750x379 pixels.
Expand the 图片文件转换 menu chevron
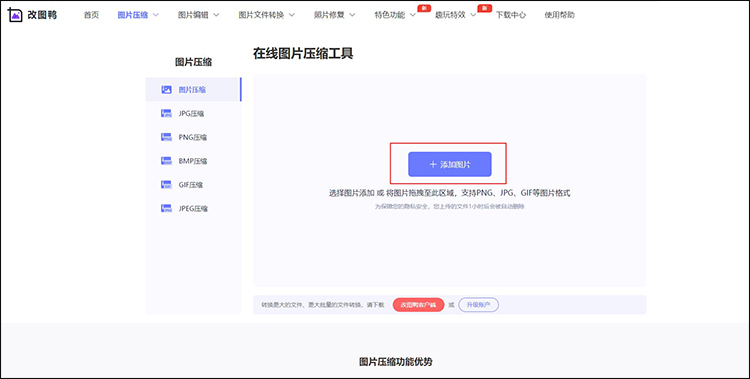[x=291, y=15]
